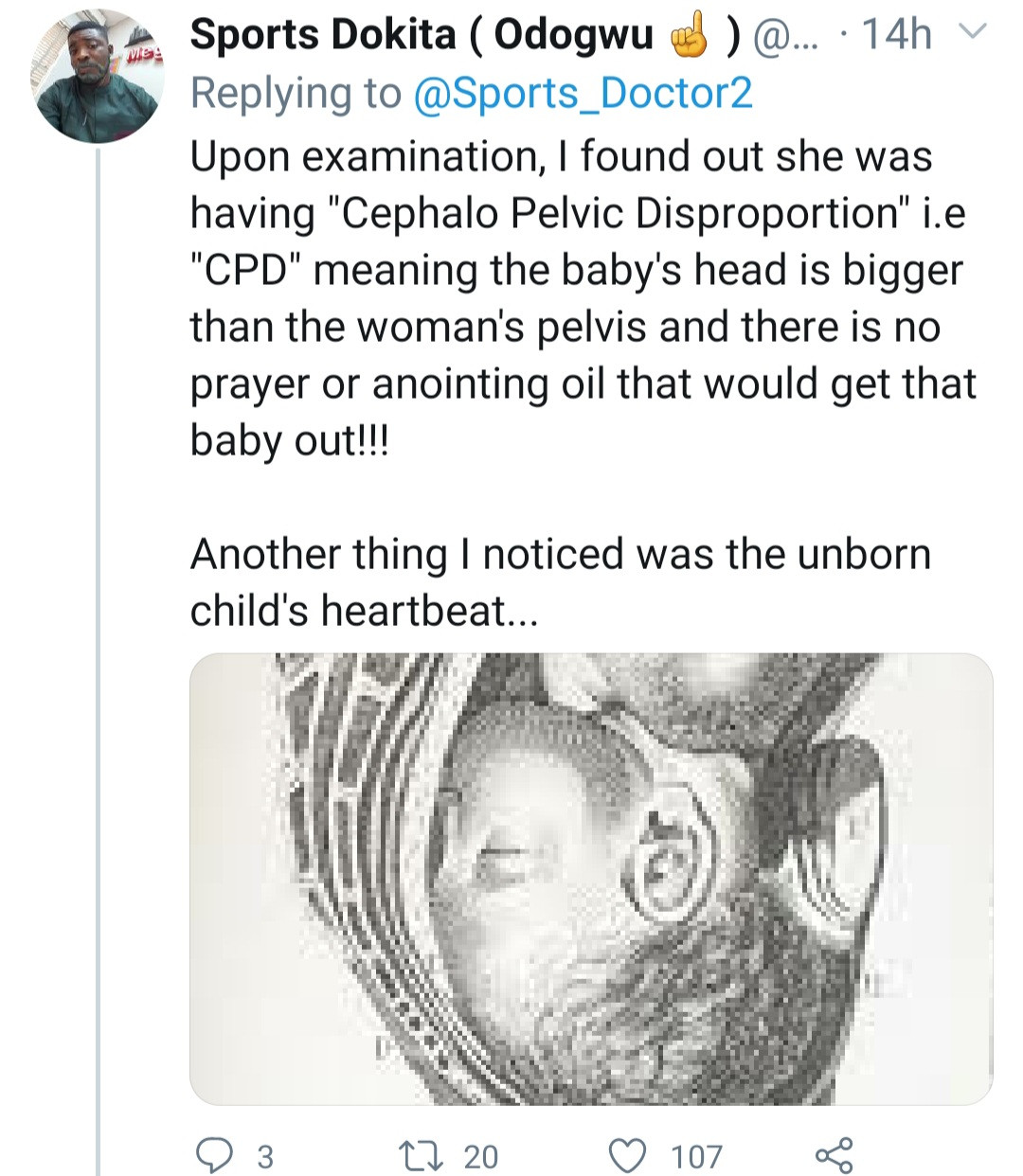Viewport: 1023px width, 1176px height.
Task: Click the reply speech bubble icon
Action: coord(214,1155)
